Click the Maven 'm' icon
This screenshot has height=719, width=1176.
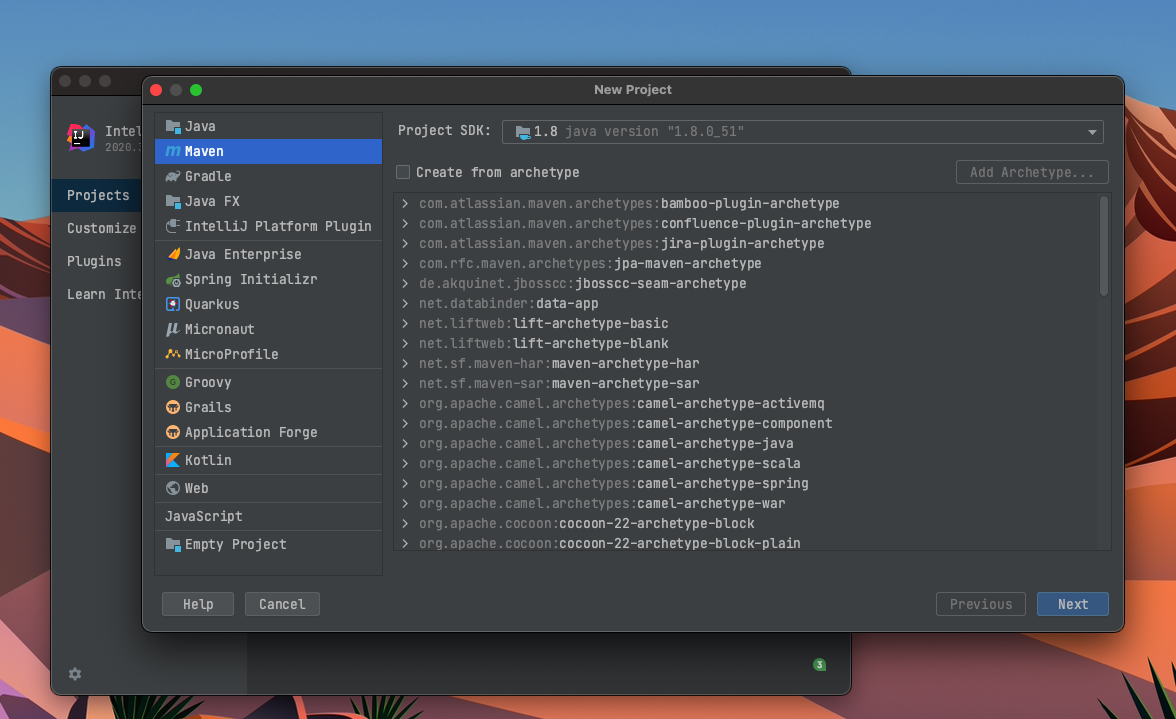coord(173,151)
